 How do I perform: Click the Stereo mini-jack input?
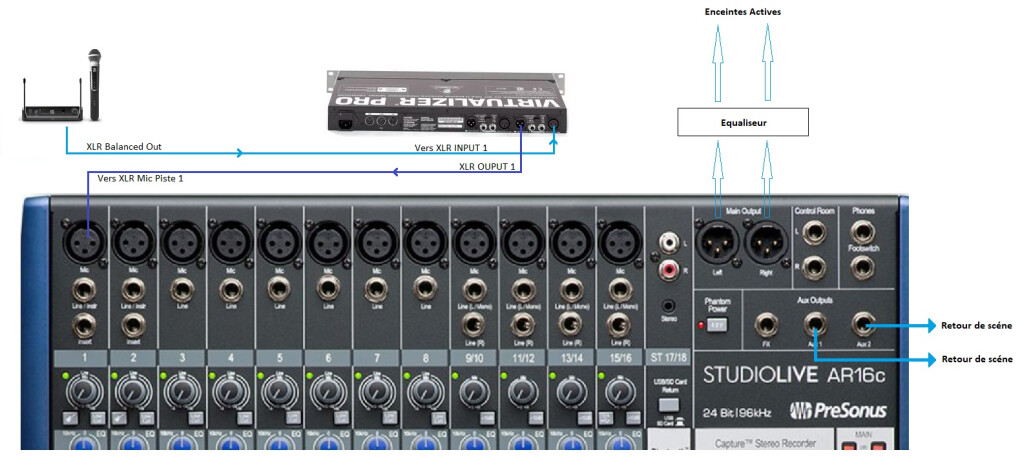pyautogui.click(x=668, y=305)
